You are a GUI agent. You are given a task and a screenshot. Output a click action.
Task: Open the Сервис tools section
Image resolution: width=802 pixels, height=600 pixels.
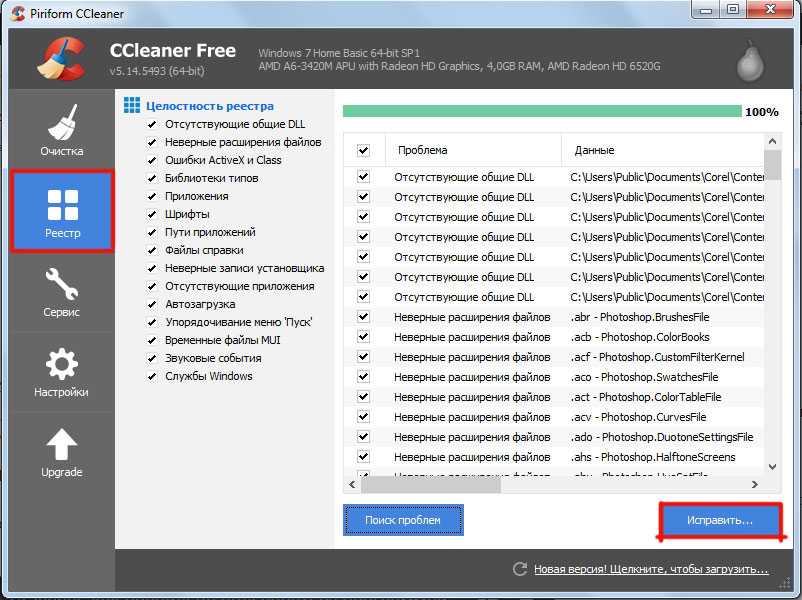coord(62,291)
